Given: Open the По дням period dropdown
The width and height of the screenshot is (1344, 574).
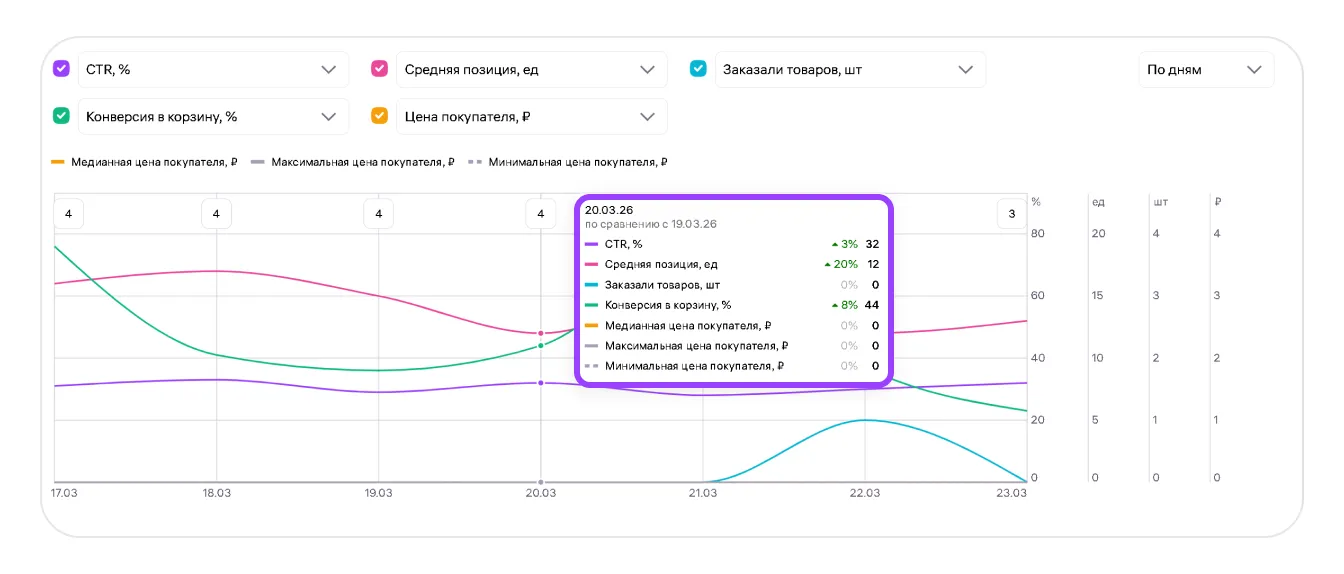Looking at the screenshot, I should (1205, 70).
